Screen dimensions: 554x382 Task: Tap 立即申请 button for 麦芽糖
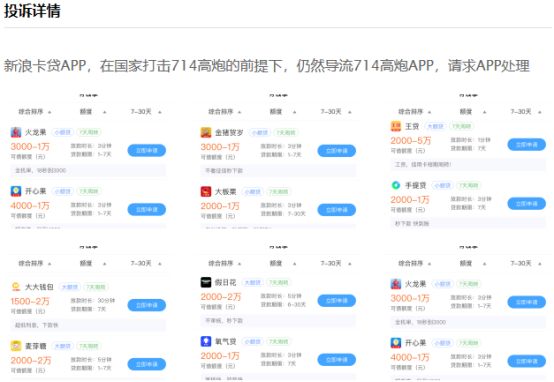(x=147, y=364)
